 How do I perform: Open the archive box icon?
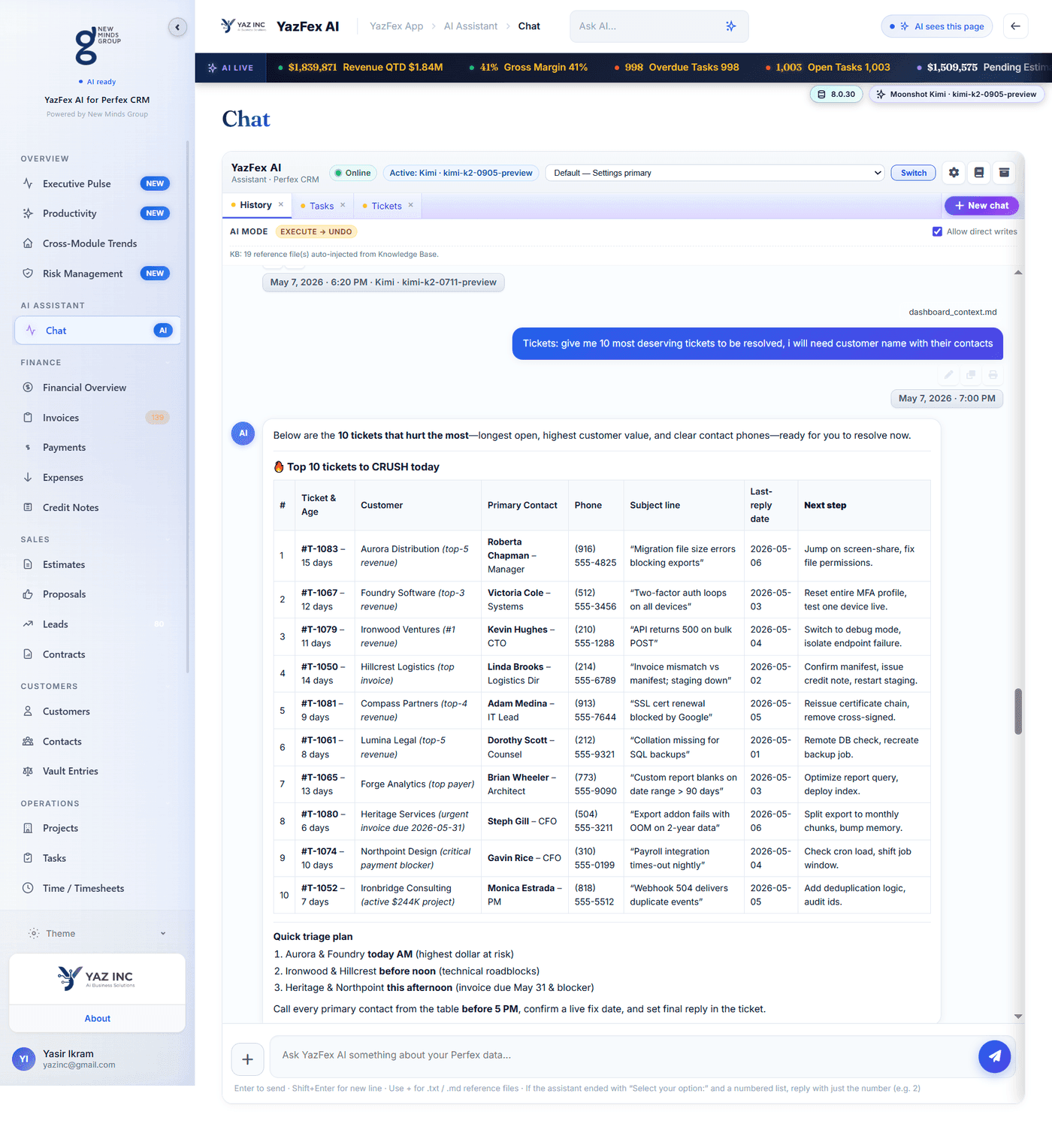(1004, 173)
